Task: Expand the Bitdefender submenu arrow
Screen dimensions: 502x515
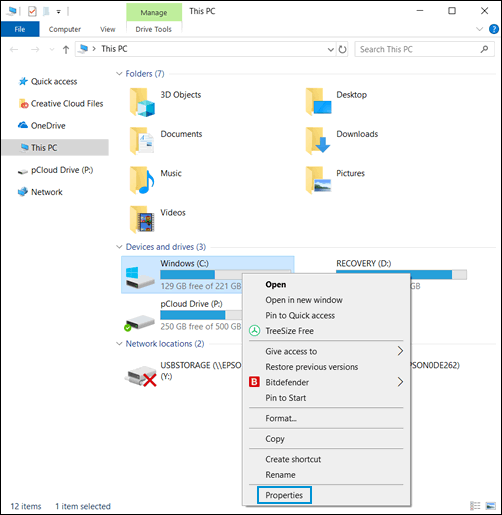Action: (400, 382)
